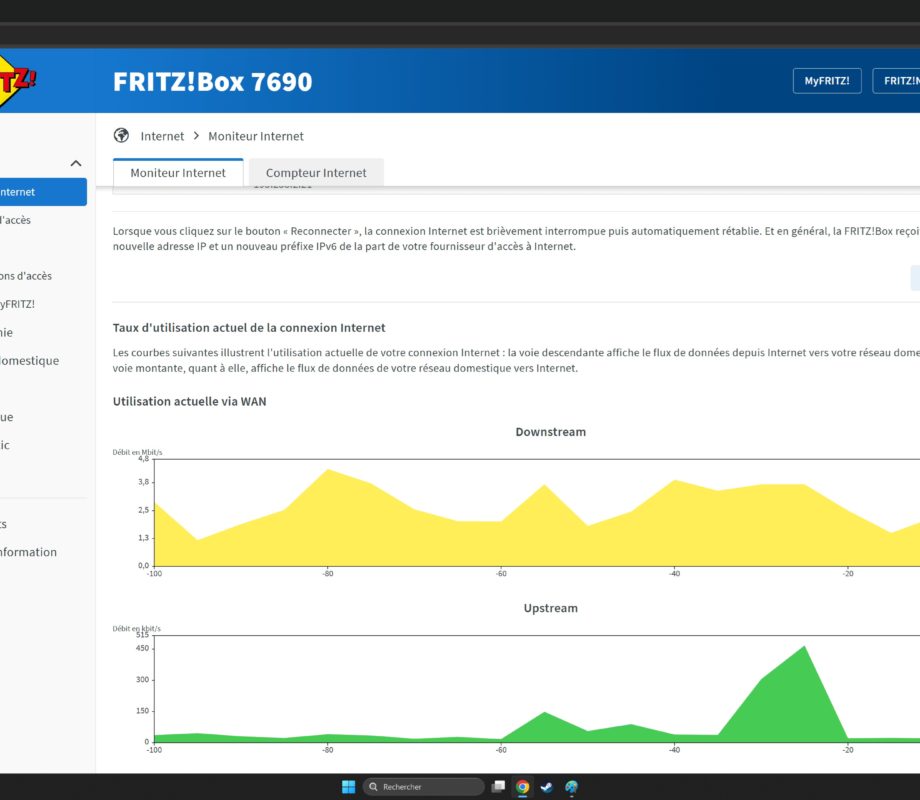This screenshot has width=920, height=800.
Task: Click the MyFRITZ! header button
Action: pos(827,81)
